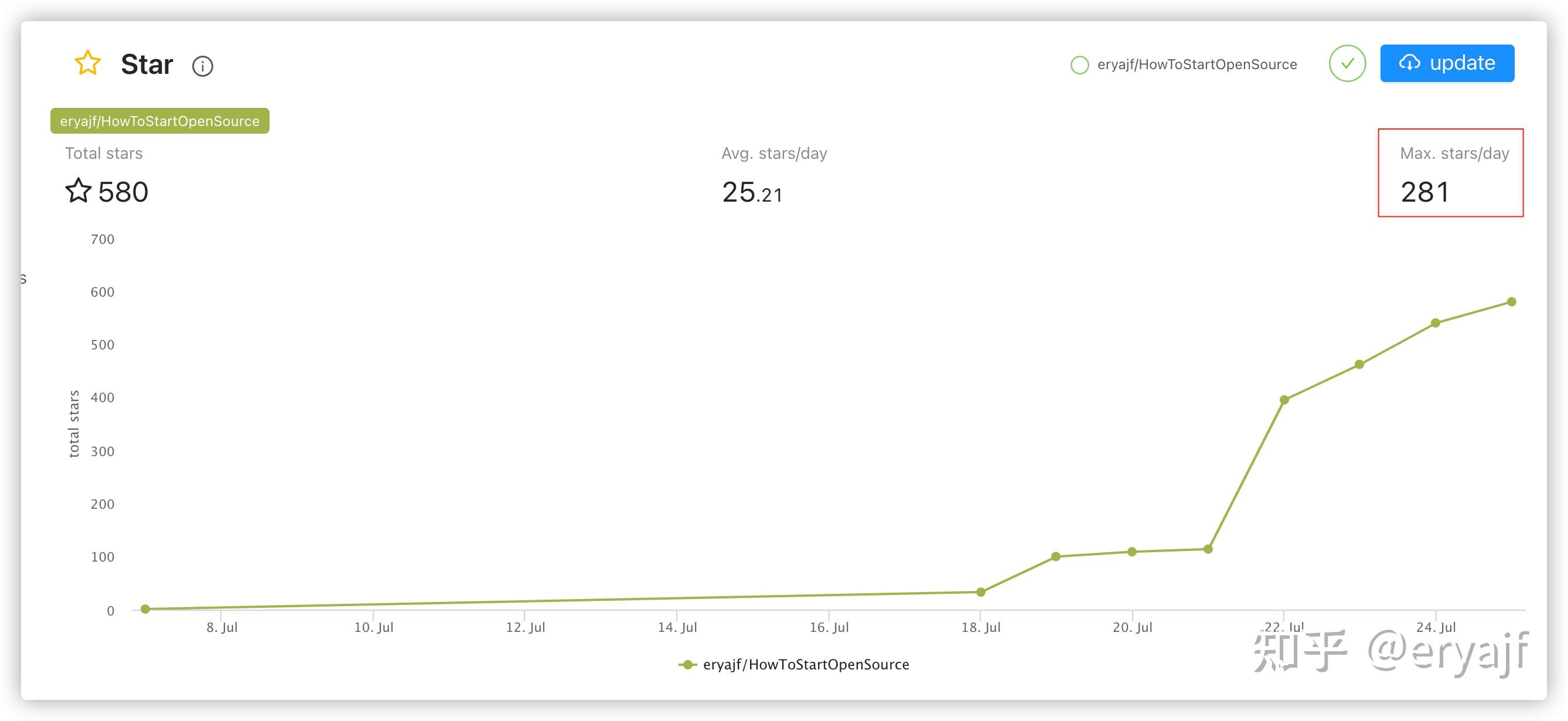Click the "total stars" y-axis title
Image resolution: width=1568 pixels, height=721 pixels.
coord(74,424)
